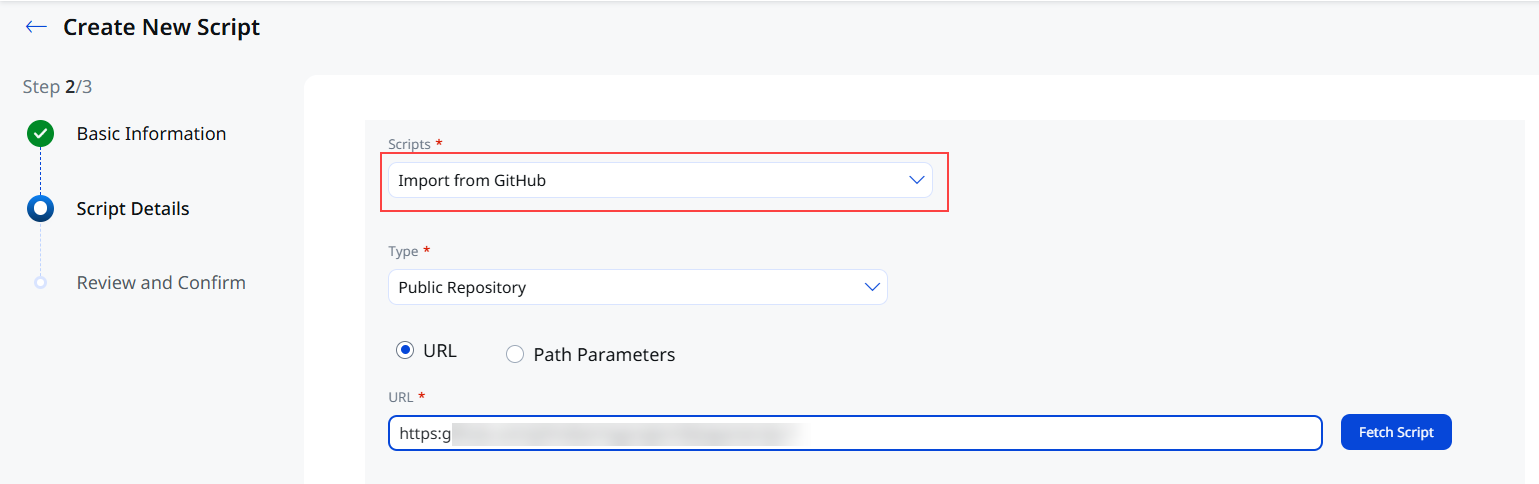Click the Script Details step circle icon
This screenshot has height=484, width=1539.
40,209
